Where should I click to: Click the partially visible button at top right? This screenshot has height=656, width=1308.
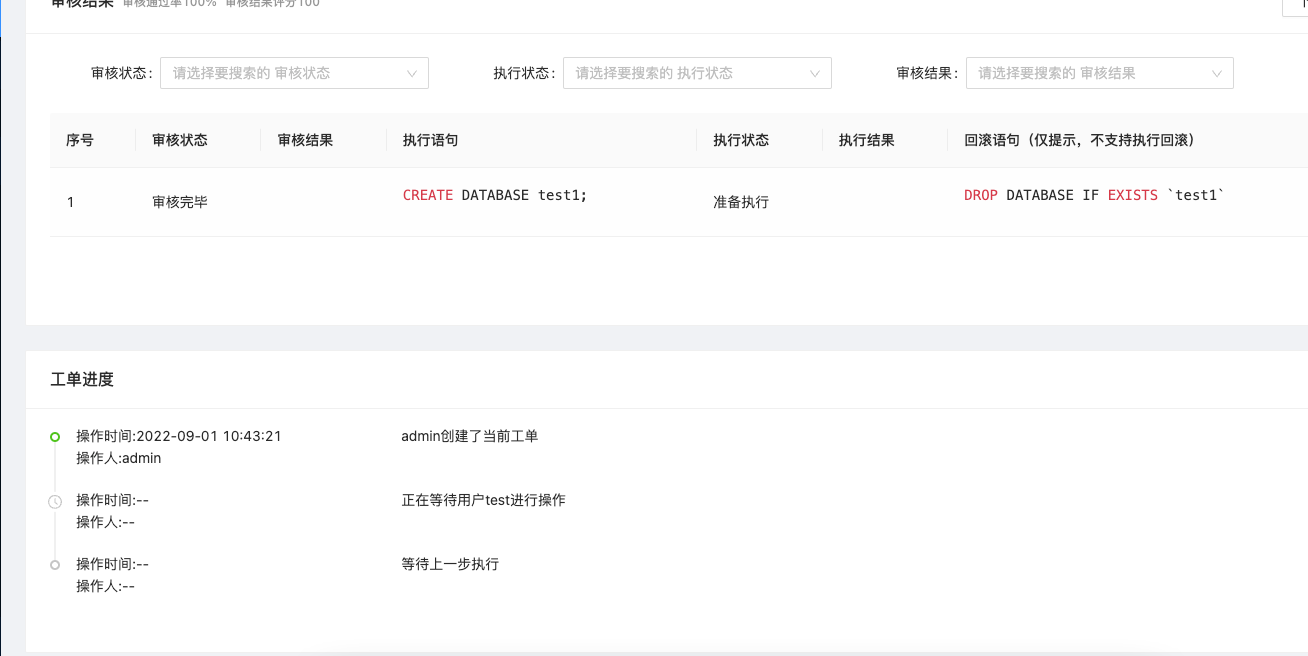point(1295,6)
